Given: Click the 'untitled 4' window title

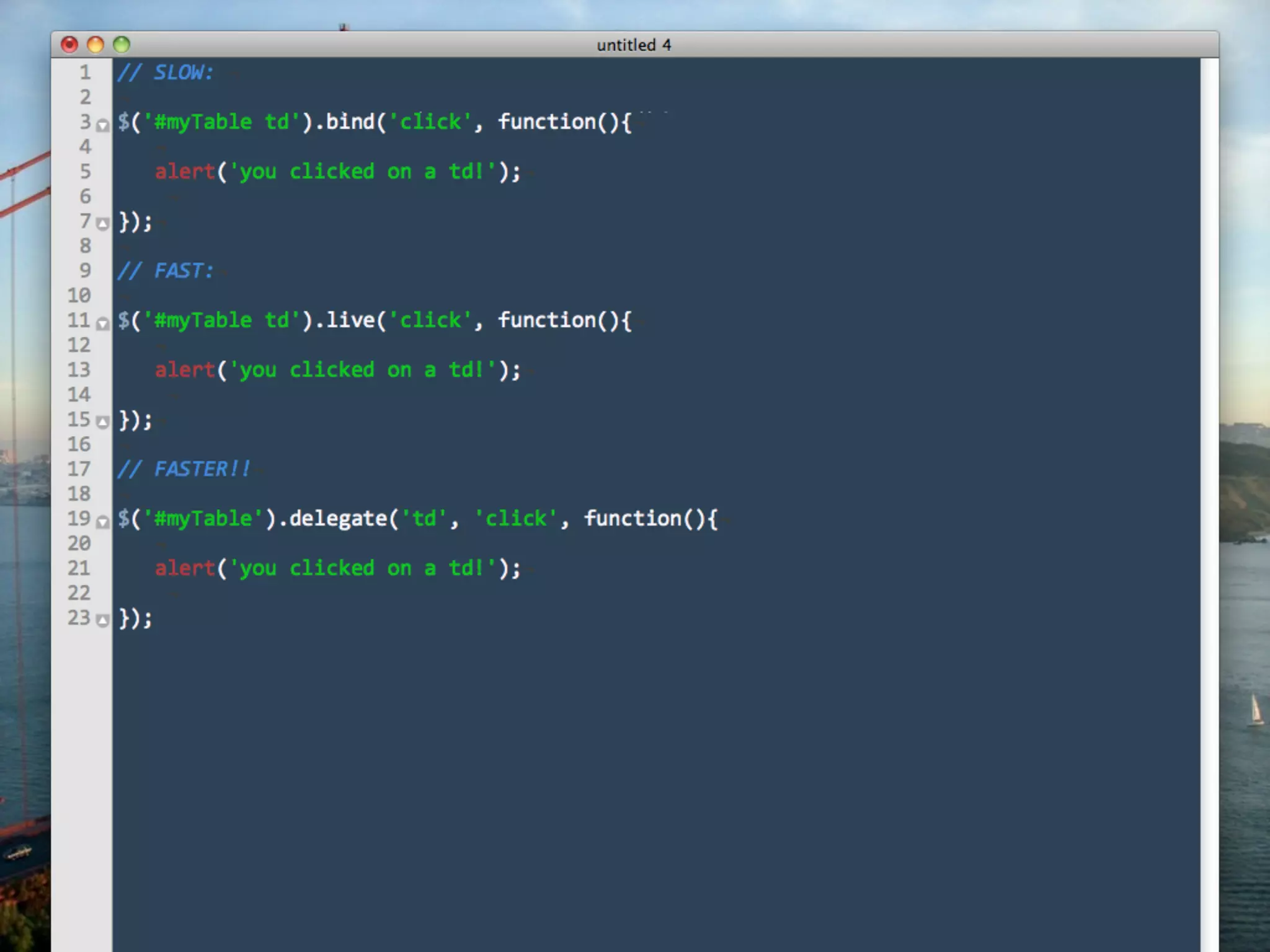Looking at the screenshot, I should coord(634,45).
